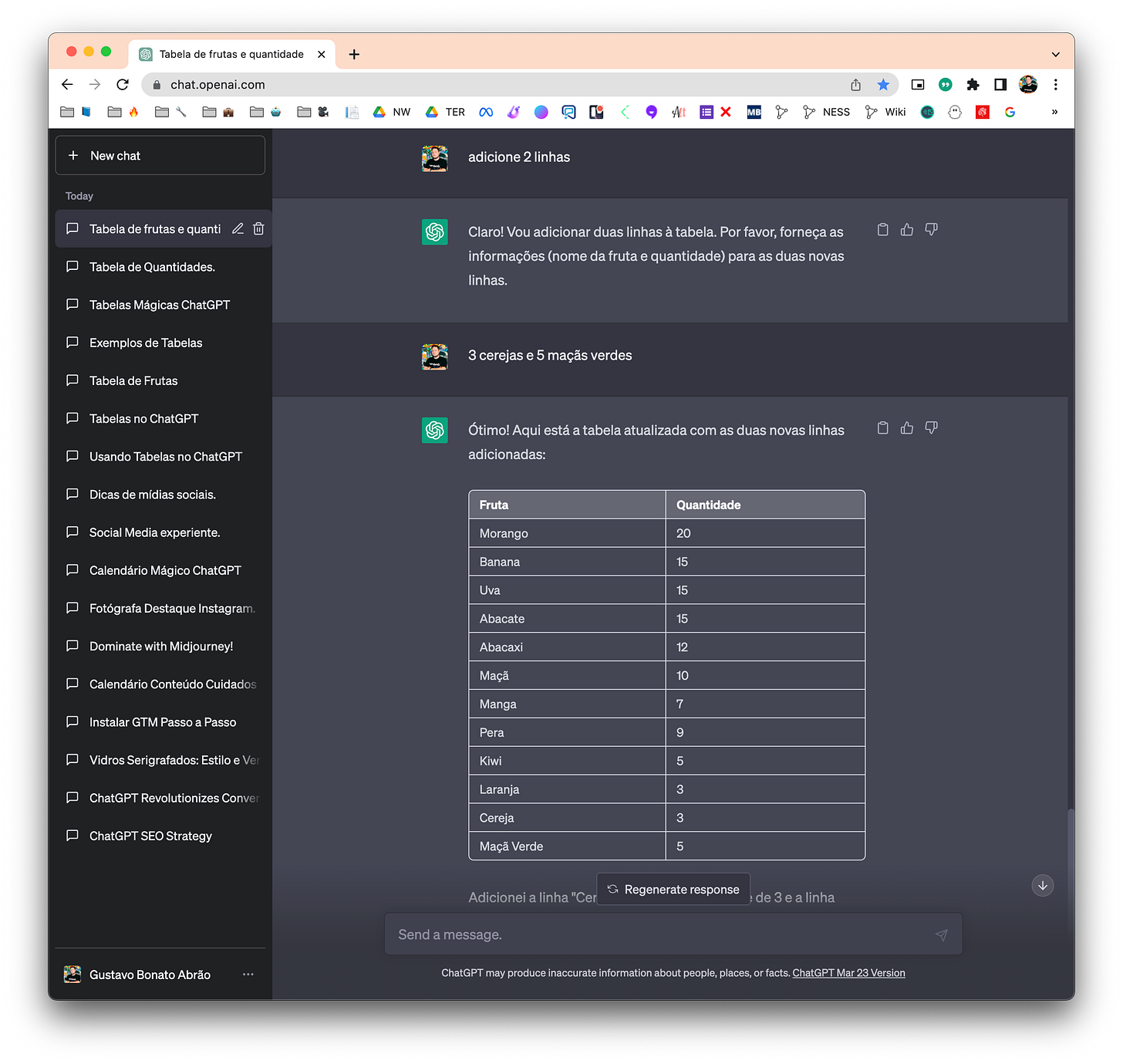
Task: Dislike the 'Ótimo! Aqui está' response
Action: [931, 427]
